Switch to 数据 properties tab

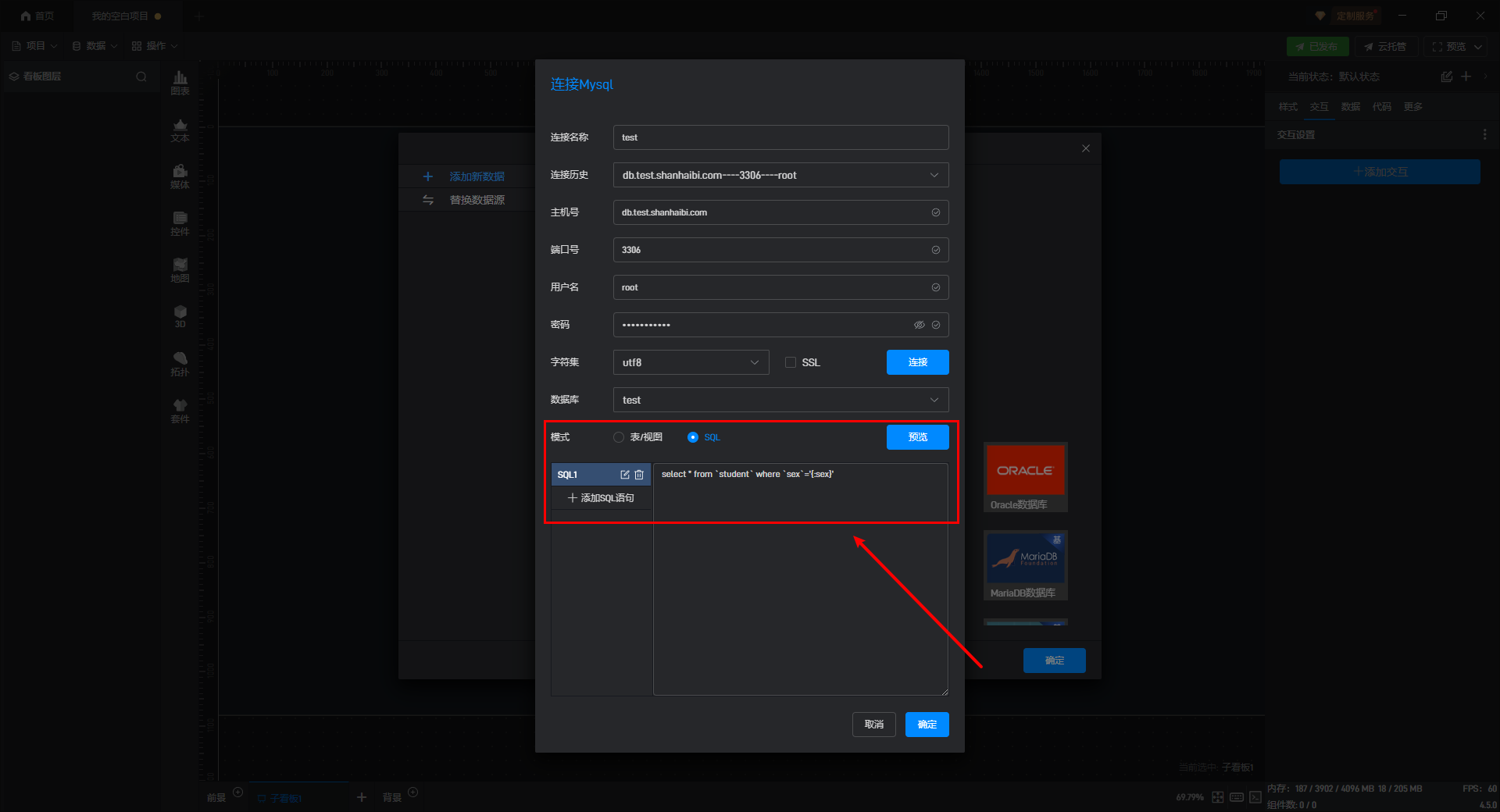[x=1351, y=107]
